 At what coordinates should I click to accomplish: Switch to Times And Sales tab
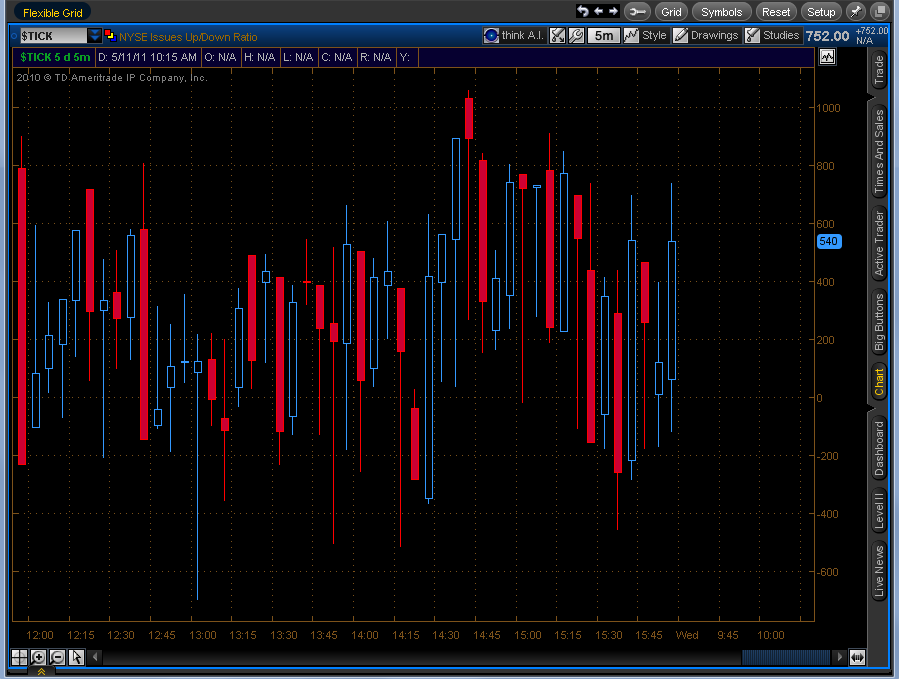pyautogui.click(x=879, y=152)
